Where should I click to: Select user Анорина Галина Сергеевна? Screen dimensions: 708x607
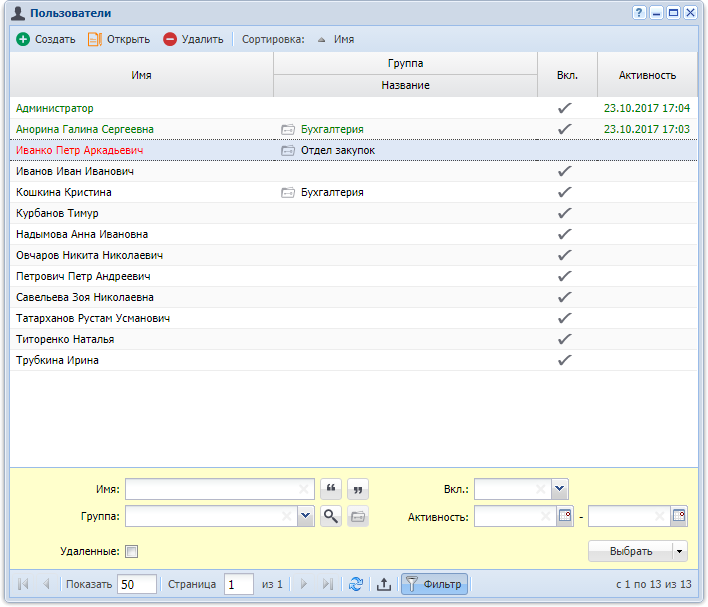pyautogui.click(x=85, y=130)
